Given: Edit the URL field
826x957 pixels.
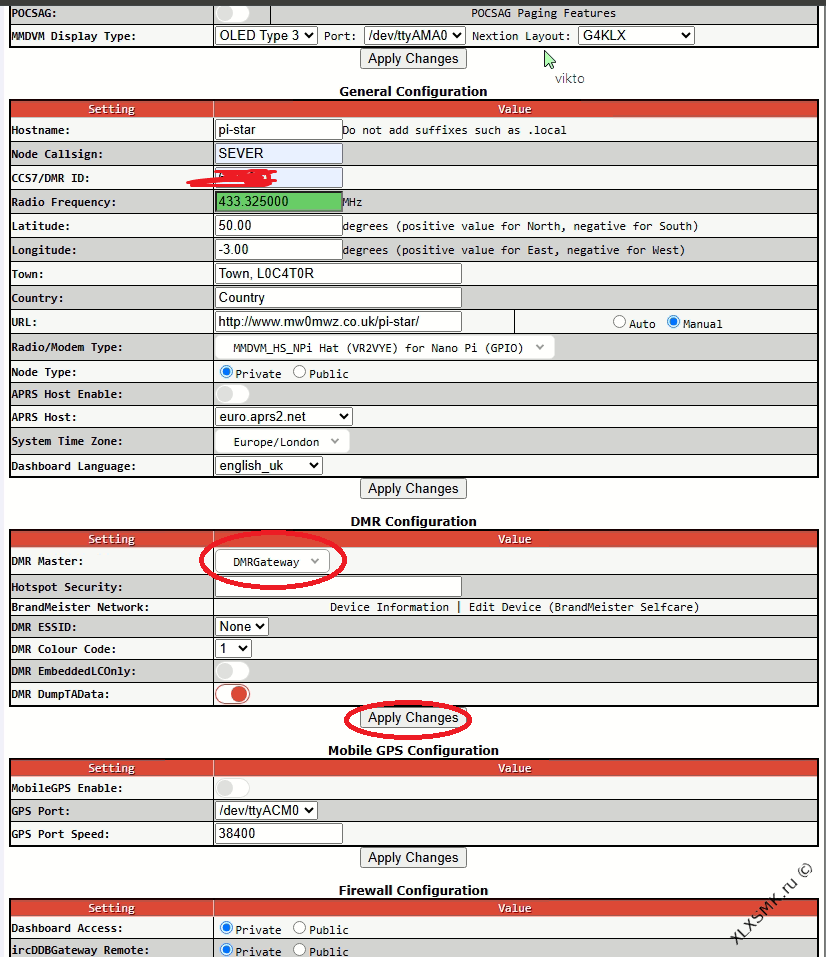Looking at the screenshot, I should point(338,322).
